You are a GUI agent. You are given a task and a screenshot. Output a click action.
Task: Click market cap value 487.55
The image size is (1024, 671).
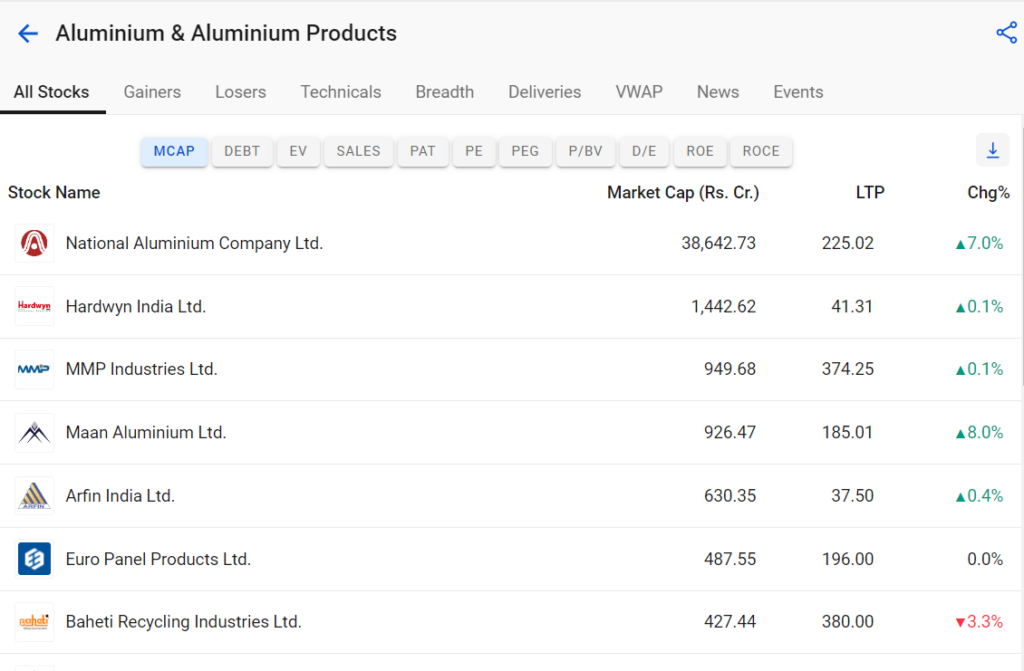(729, 559)
